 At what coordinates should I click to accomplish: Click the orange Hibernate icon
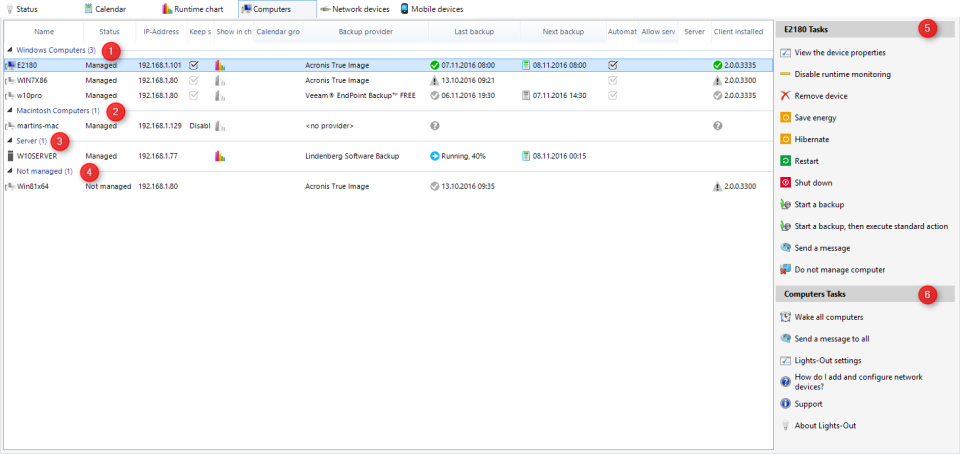pyautogui.click(x=785, y=139)
